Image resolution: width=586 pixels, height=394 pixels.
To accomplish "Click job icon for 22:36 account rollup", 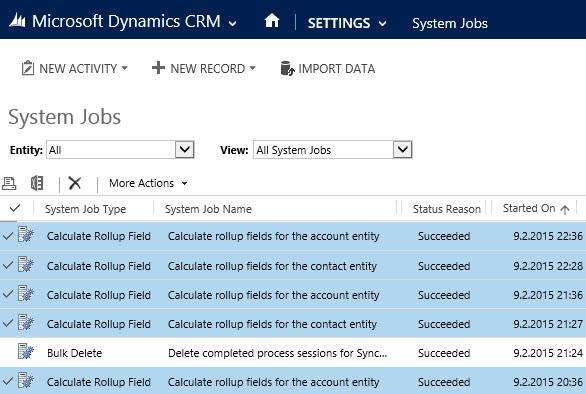I will pos(26,234).
